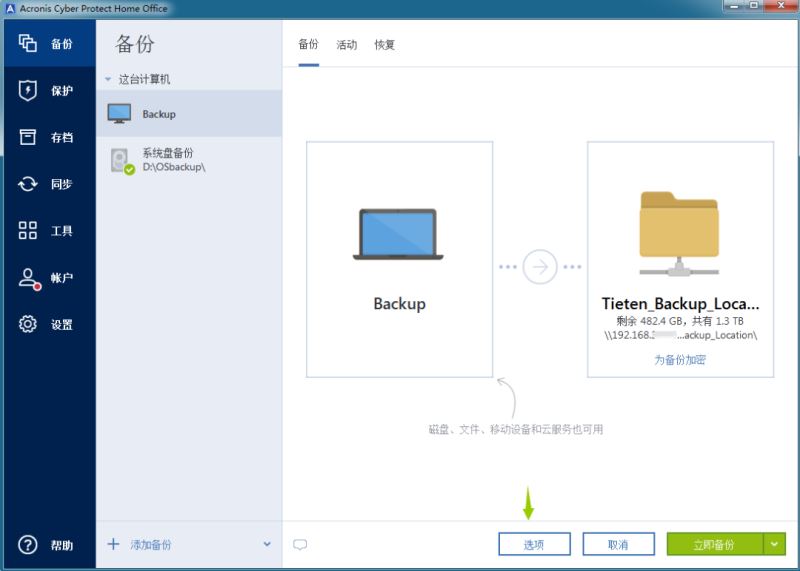This screenshot has height=571, width=800.
Task: Click the Acronis logo in title bar
Action: click(x=10, y=9)
